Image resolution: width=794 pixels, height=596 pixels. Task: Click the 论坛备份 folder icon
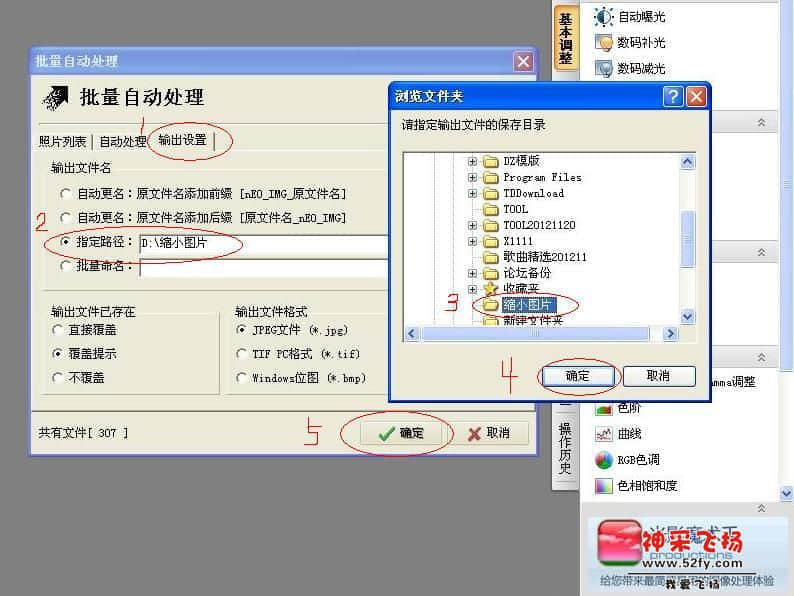point(490,273)
